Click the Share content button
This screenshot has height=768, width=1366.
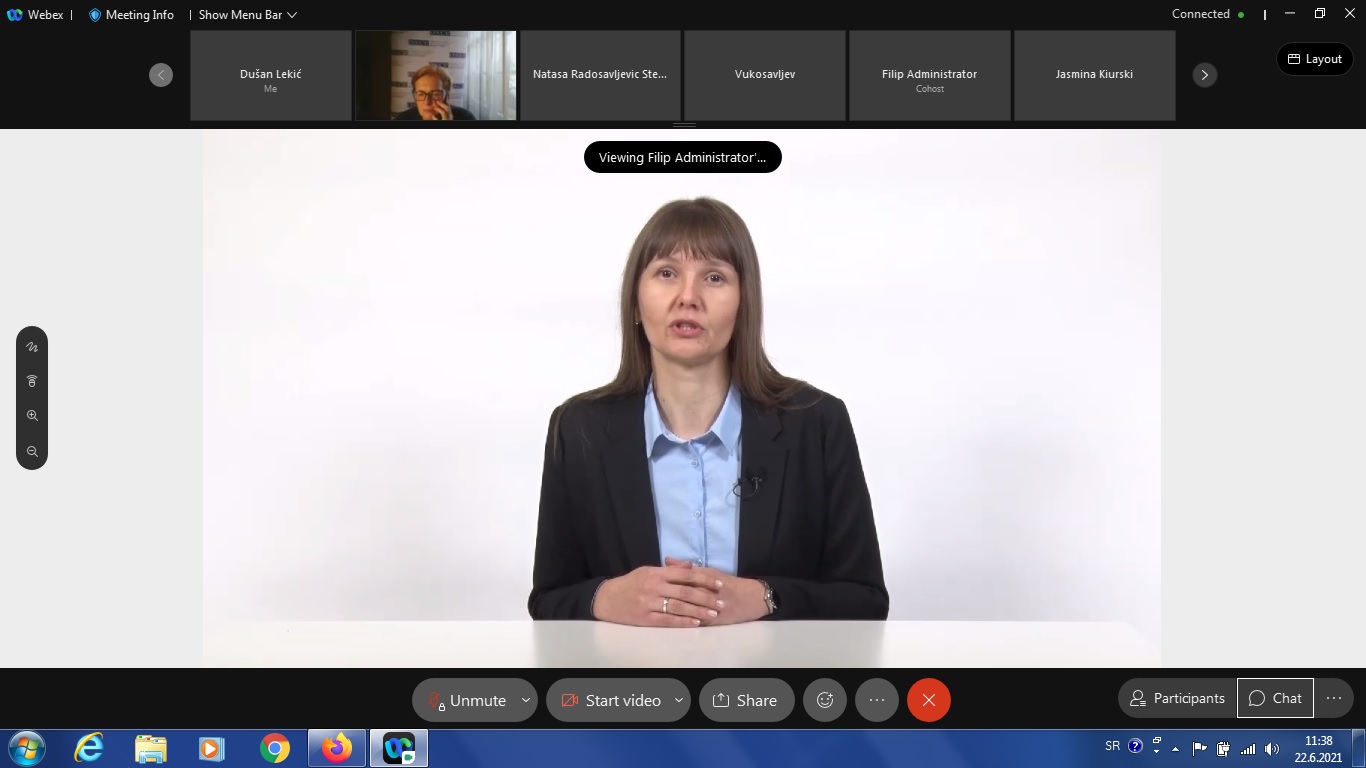click(x=747, y=700)
